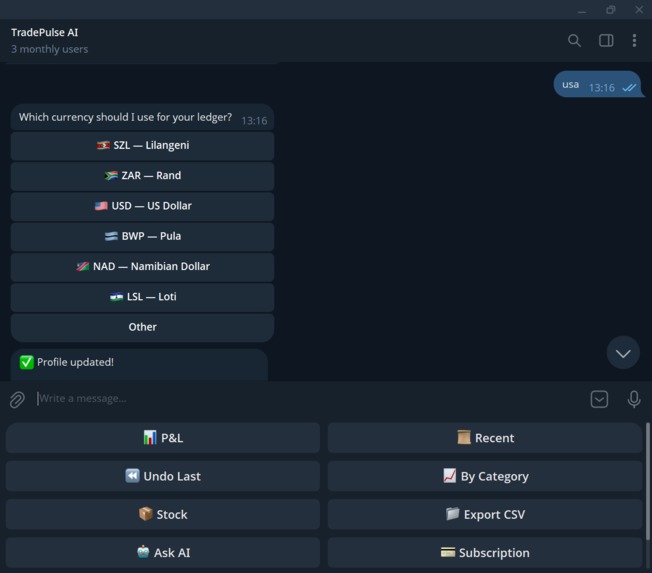Screen dimensions: 652x573
Task: Open Ask AI assistant button
Action: click(163, 553)
